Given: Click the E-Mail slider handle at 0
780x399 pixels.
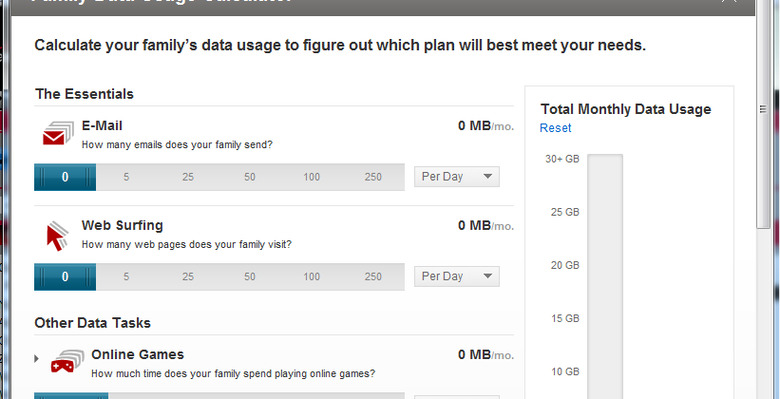Looking at the screenshot, I should pyautogui.click(x=65, y=177).
